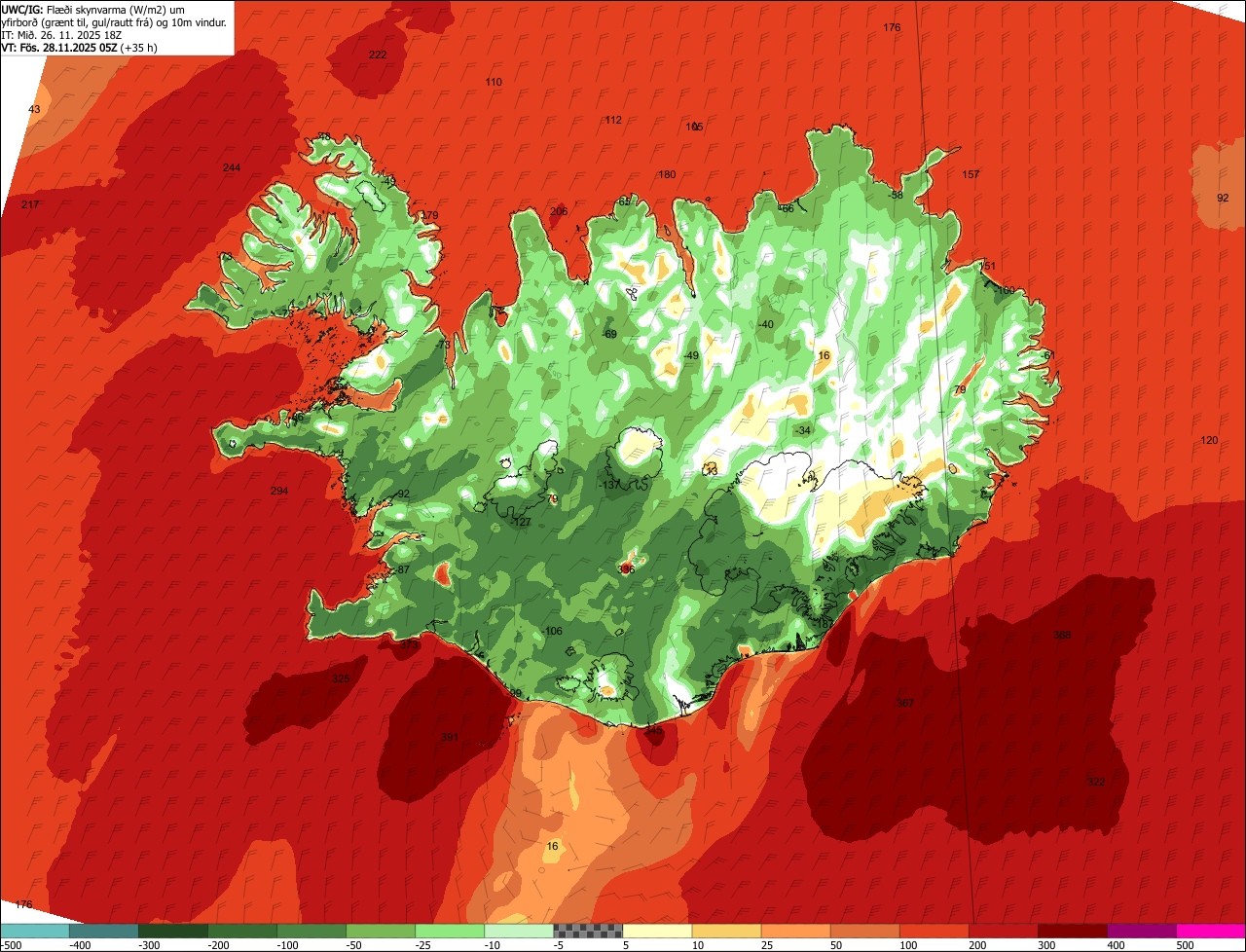1246x952 pixels.
Task: Click the land value "-127" in the southwest highlands
Action: pyautogui.click(x=521, y=522)
